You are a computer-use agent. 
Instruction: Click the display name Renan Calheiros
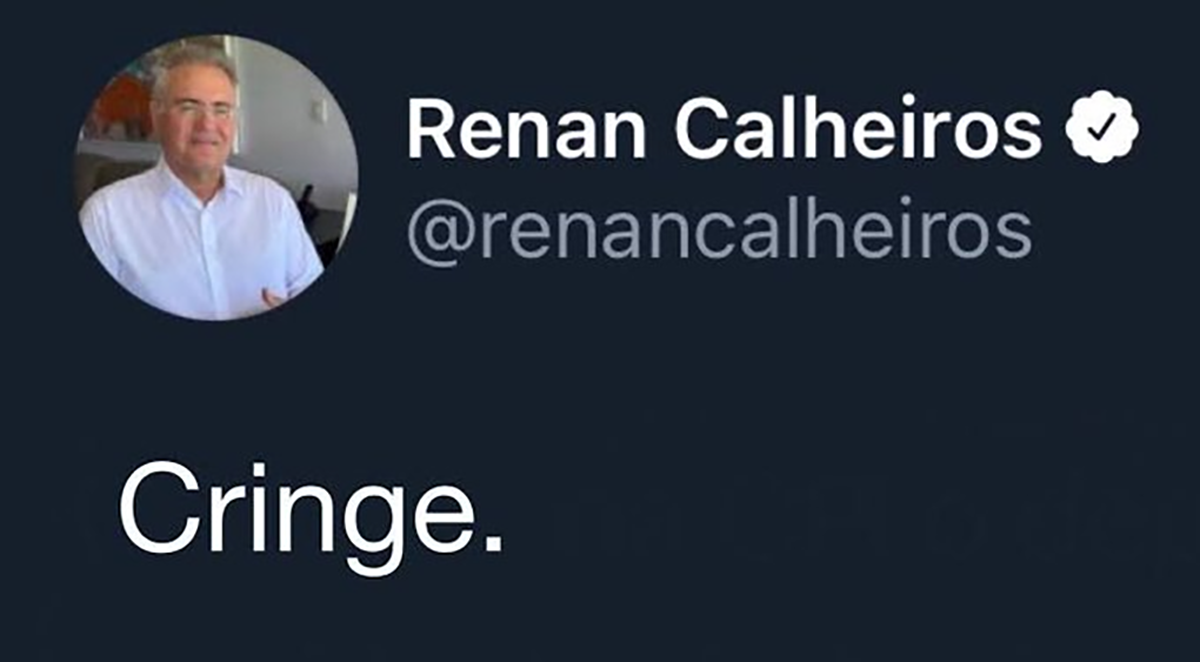[x=725, y=131]
